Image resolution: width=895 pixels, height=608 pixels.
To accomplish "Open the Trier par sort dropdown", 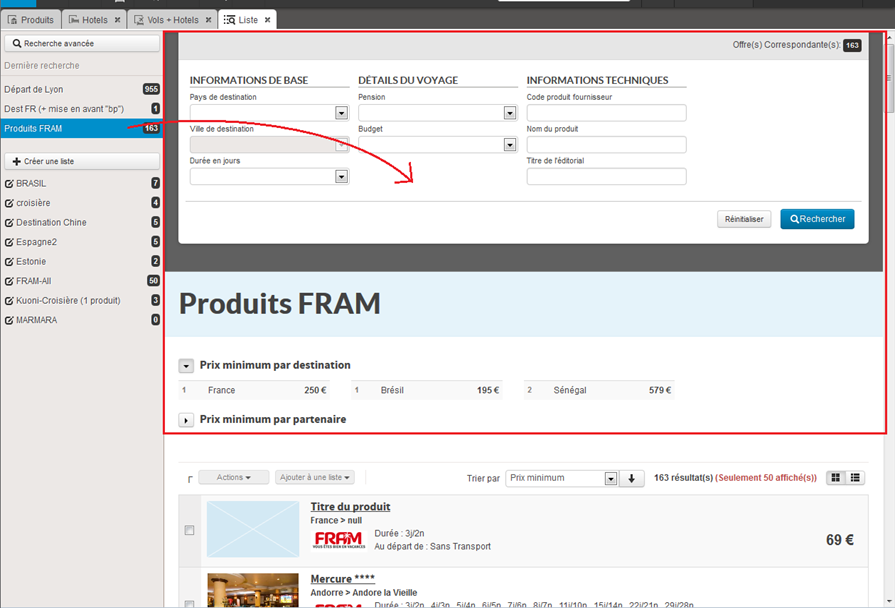I will pyautogui.click(x=610, y=479).
